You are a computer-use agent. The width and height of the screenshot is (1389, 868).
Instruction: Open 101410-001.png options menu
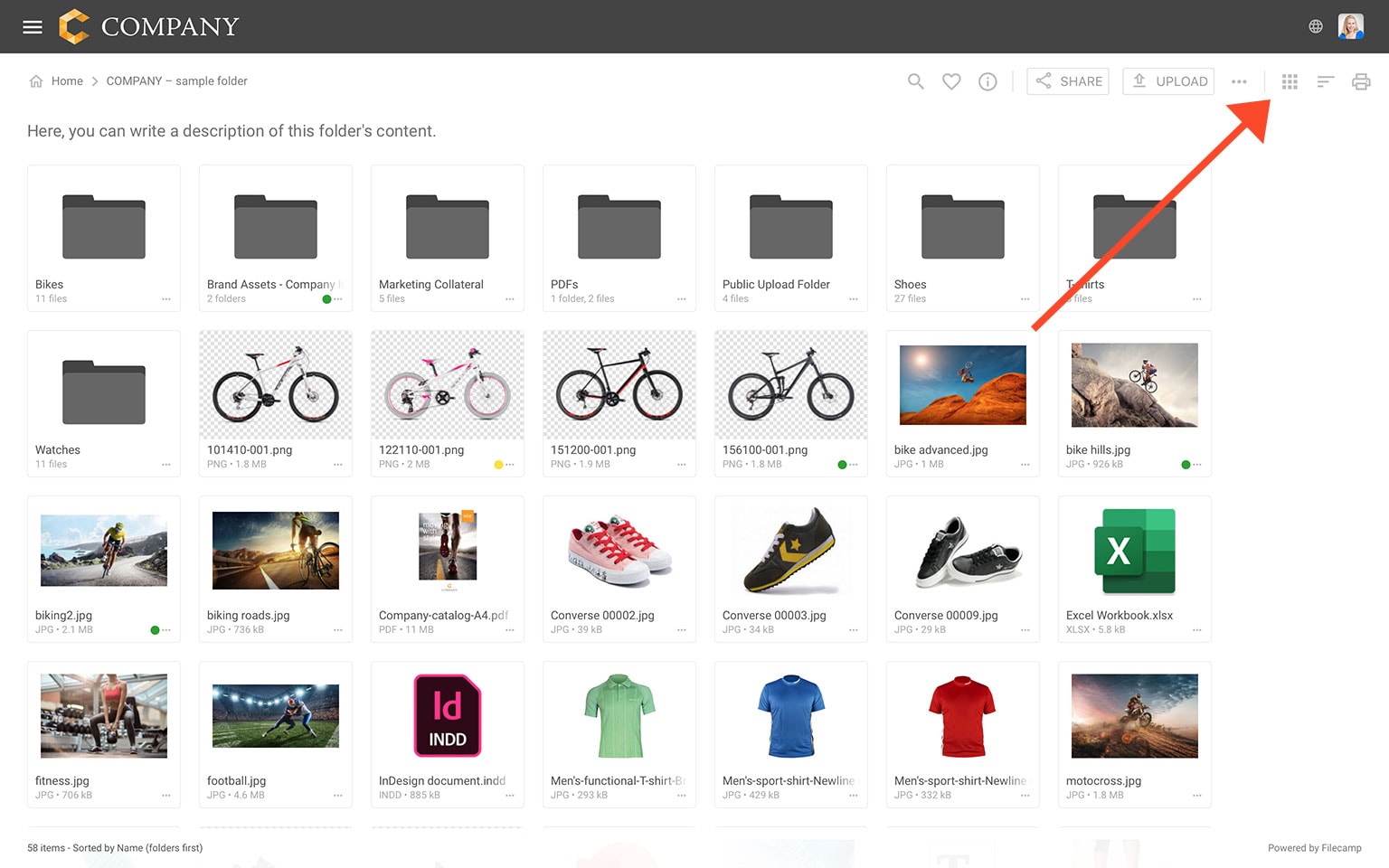tap(338, 465)
